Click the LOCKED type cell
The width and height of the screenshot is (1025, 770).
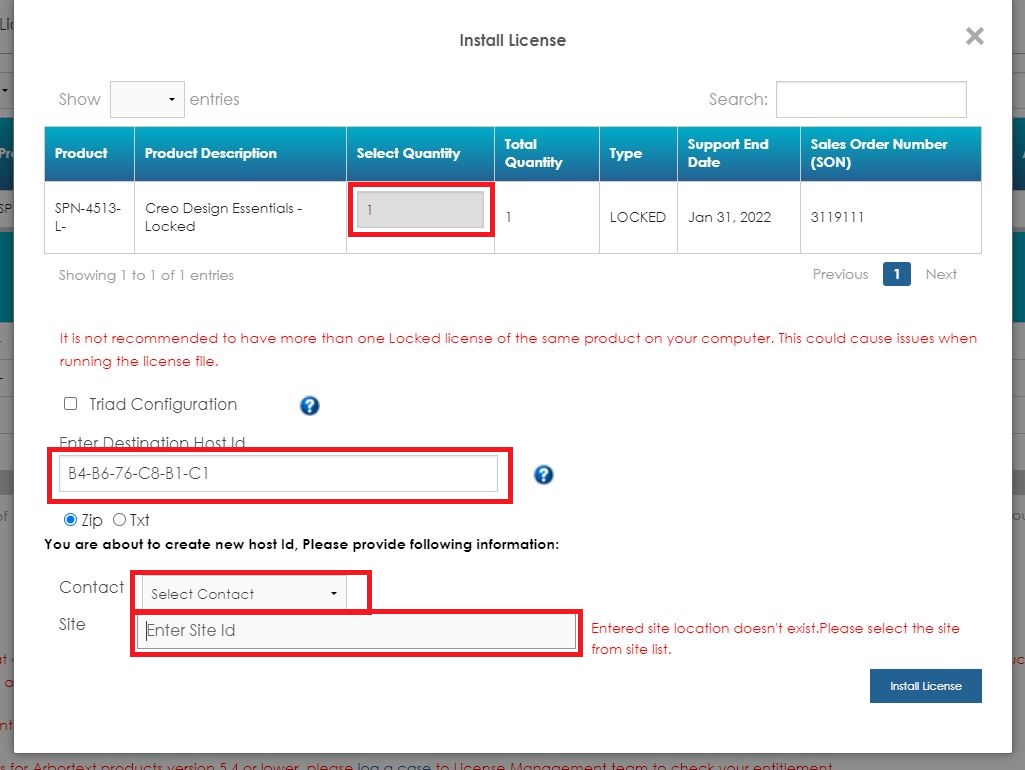(637, 217)
